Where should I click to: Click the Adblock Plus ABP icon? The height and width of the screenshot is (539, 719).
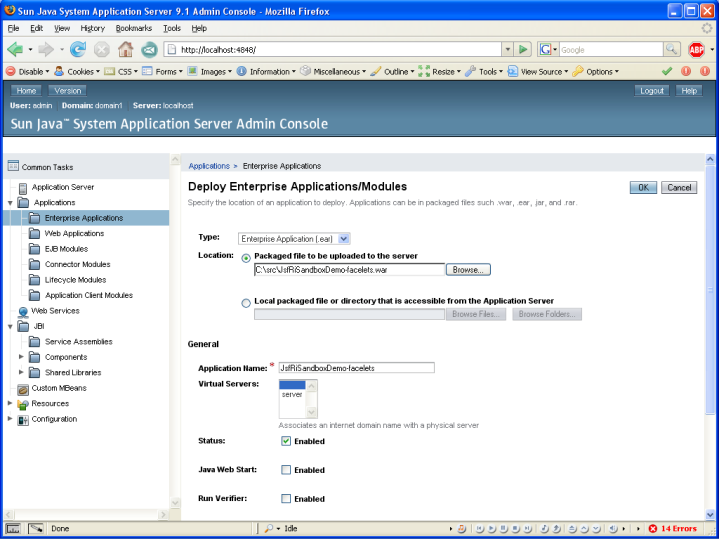click(x=696, y=50)
